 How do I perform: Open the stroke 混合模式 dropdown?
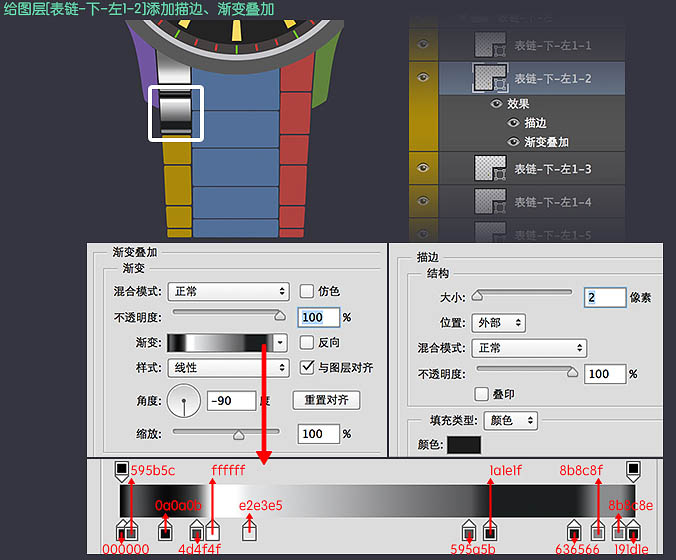[529, 348]
